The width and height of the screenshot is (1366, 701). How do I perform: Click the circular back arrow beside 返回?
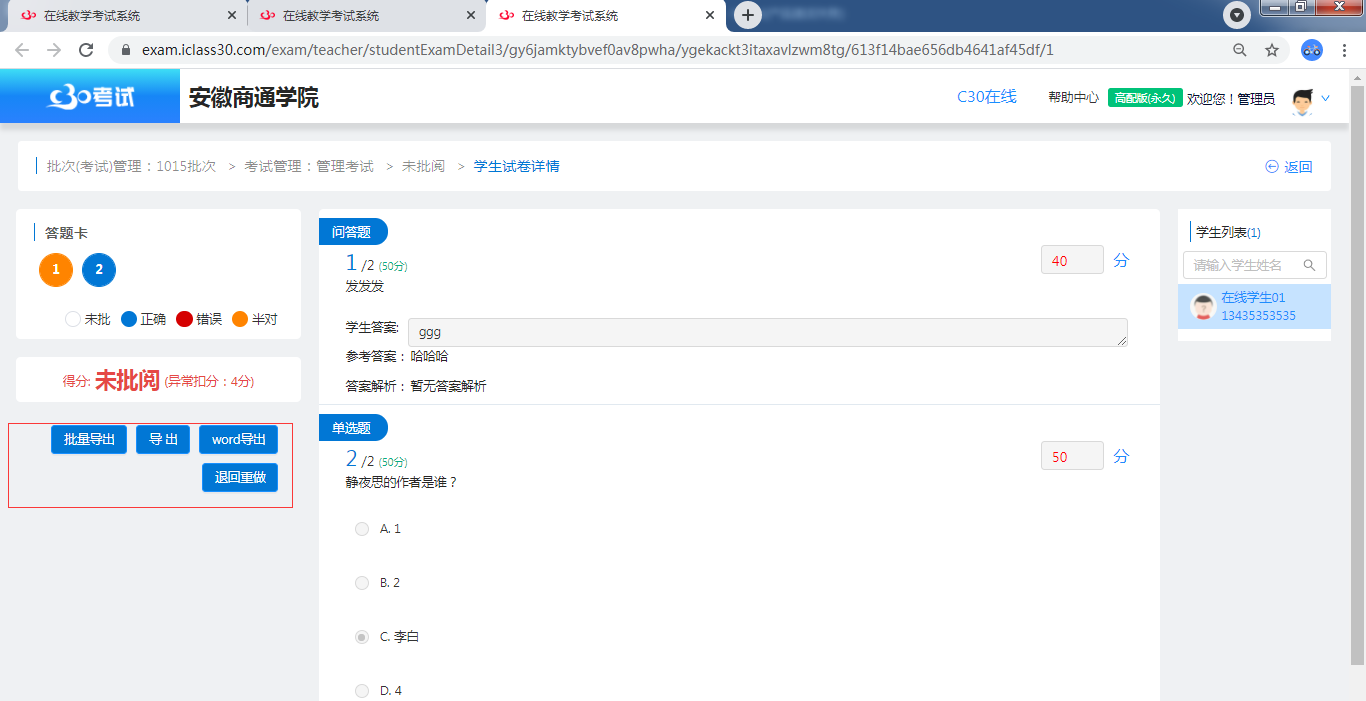tap(1271, 166)
